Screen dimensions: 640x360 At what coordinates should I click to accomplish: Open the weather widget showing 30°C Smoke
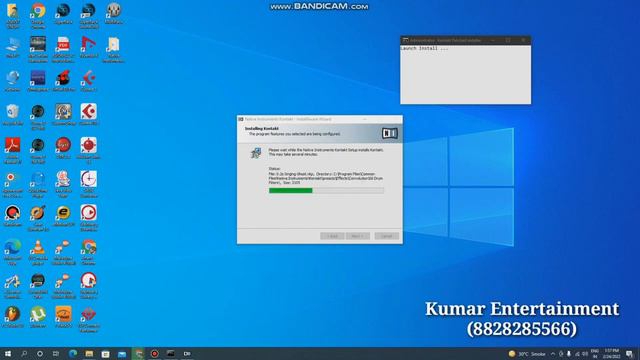click(x=527, y=354)
